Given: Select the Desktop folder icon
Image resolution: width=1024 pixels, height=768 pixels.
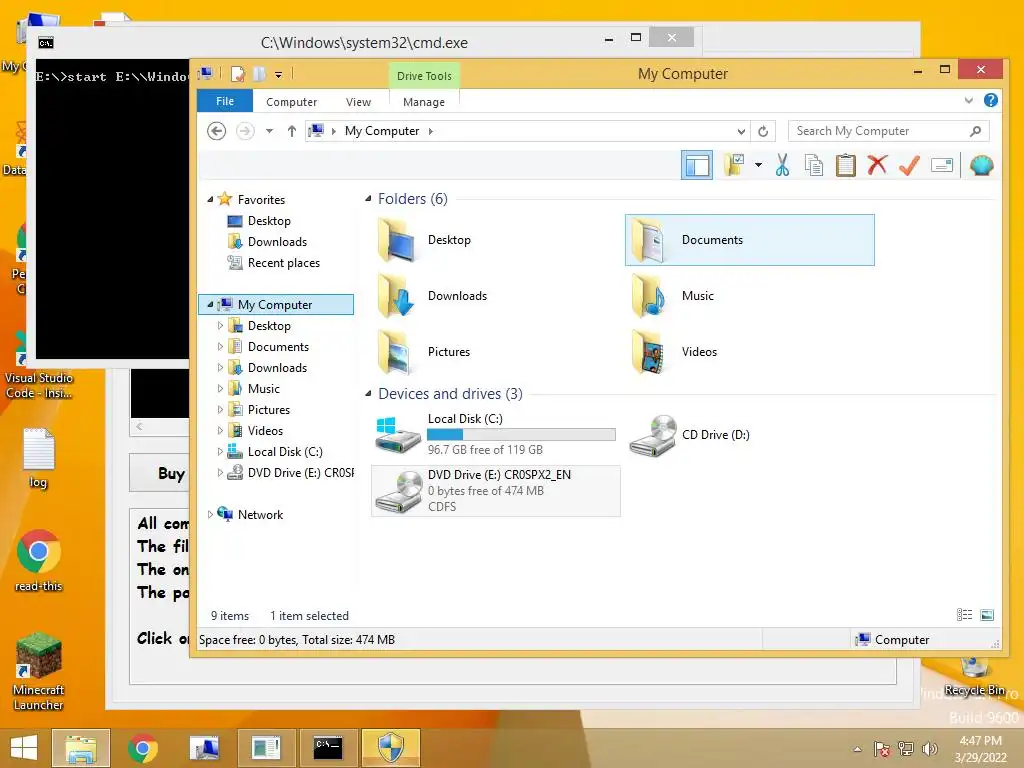Looking at the screenshot, I should [x=397, y=240].
